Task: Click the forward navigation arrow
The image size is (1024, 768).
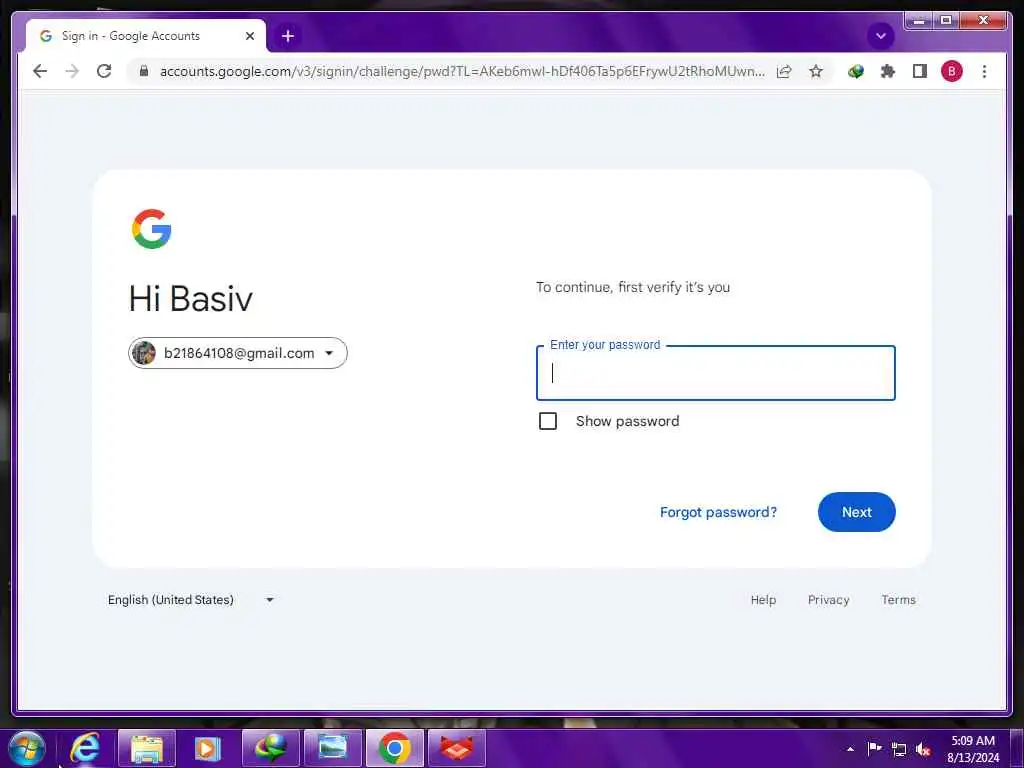Action: (x=72, y=71)
